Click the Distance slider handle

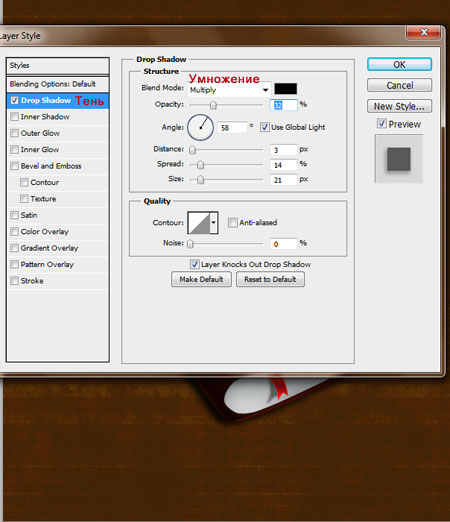pyautogui.click(x=192, y=150)
